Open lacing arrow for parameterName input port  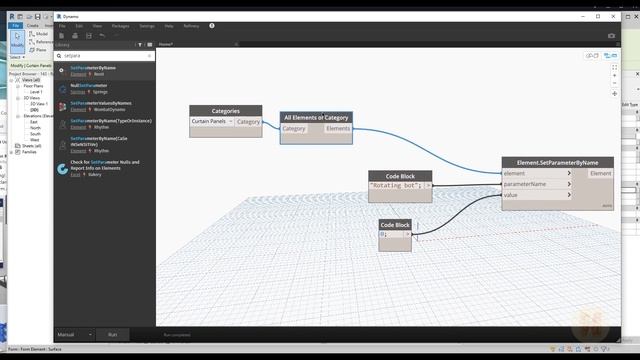(x=569, y=184)
